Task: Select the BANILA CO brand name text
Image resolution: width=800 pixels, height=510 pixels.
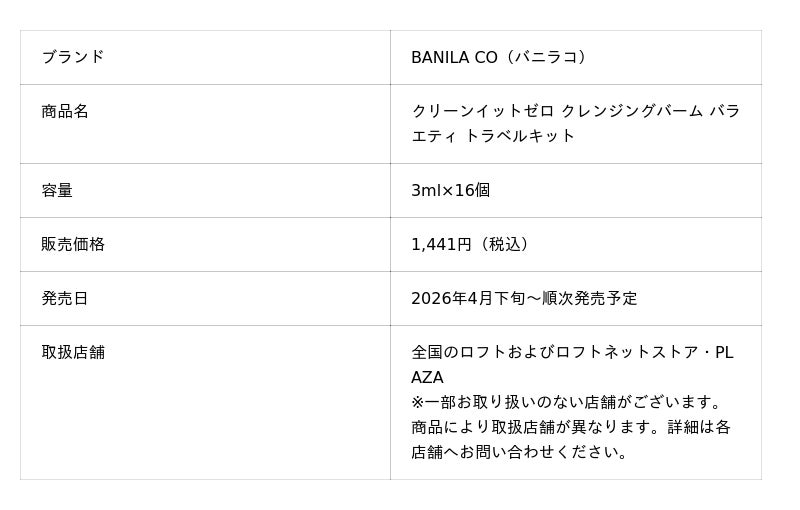Action: 454,58
